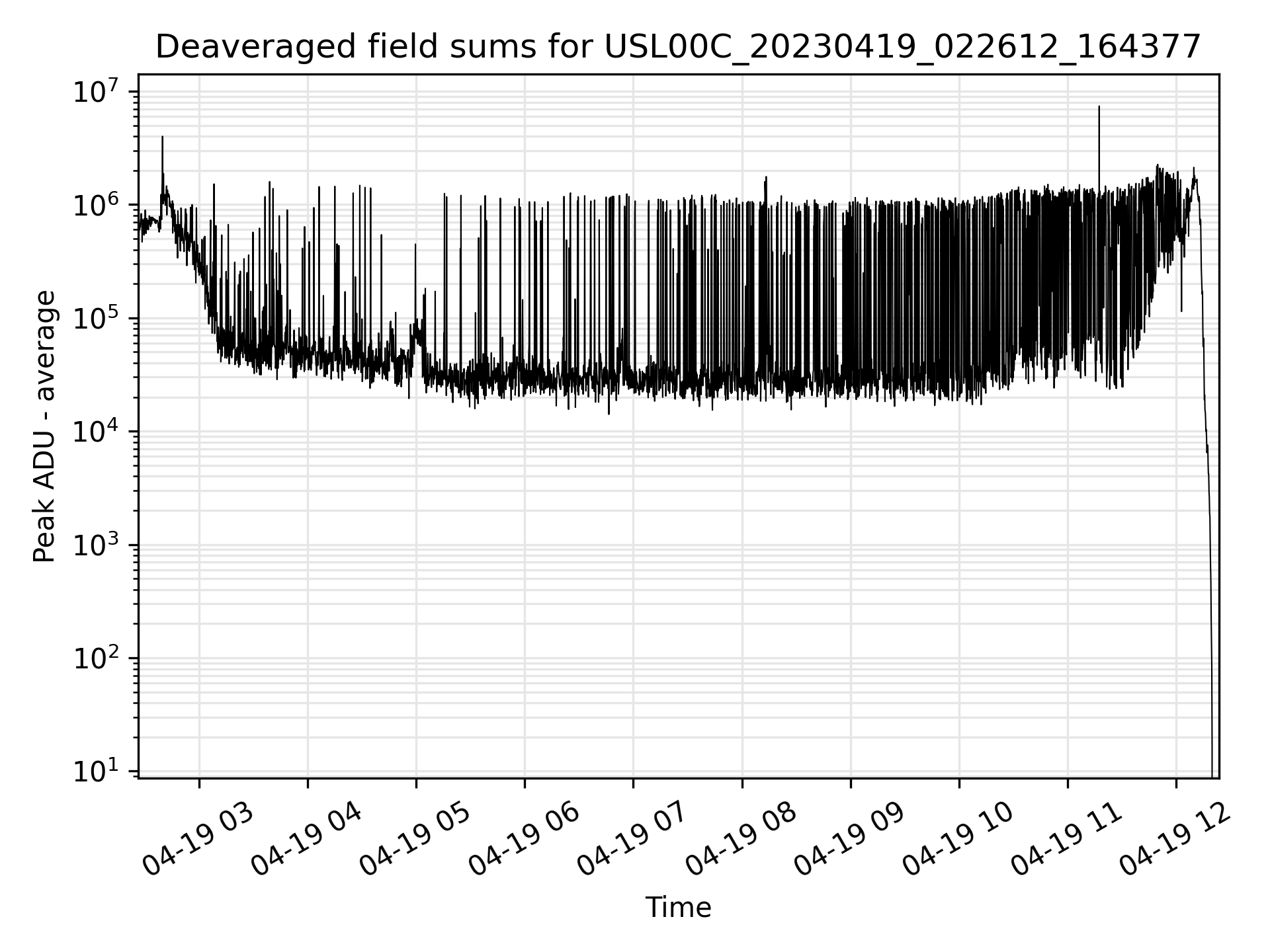The image size is (1270, 952).
Task: Click the x-axis label 'Time'
Action: tap(678, 908)
